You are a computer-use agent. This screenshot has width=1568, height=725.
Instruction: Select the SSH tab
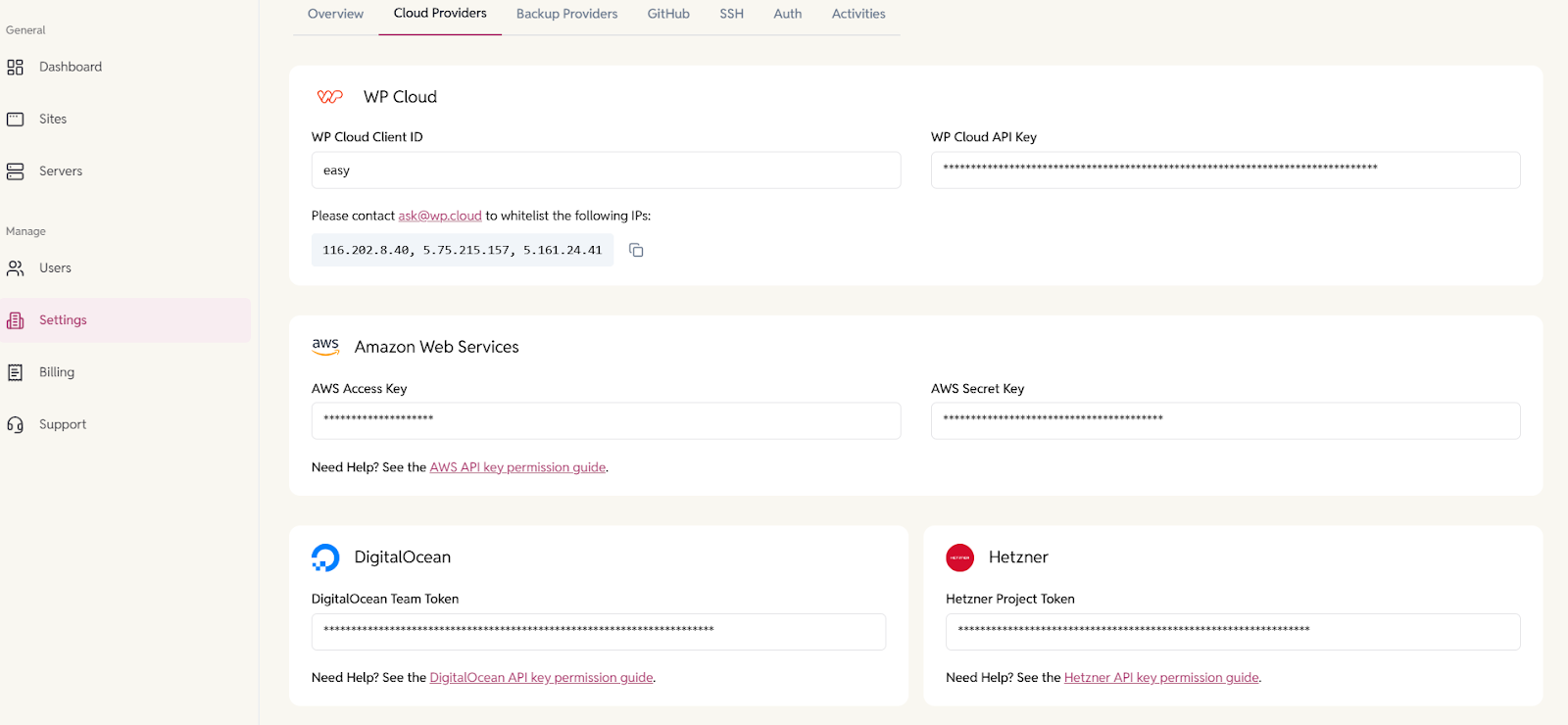tap(731, 14)
